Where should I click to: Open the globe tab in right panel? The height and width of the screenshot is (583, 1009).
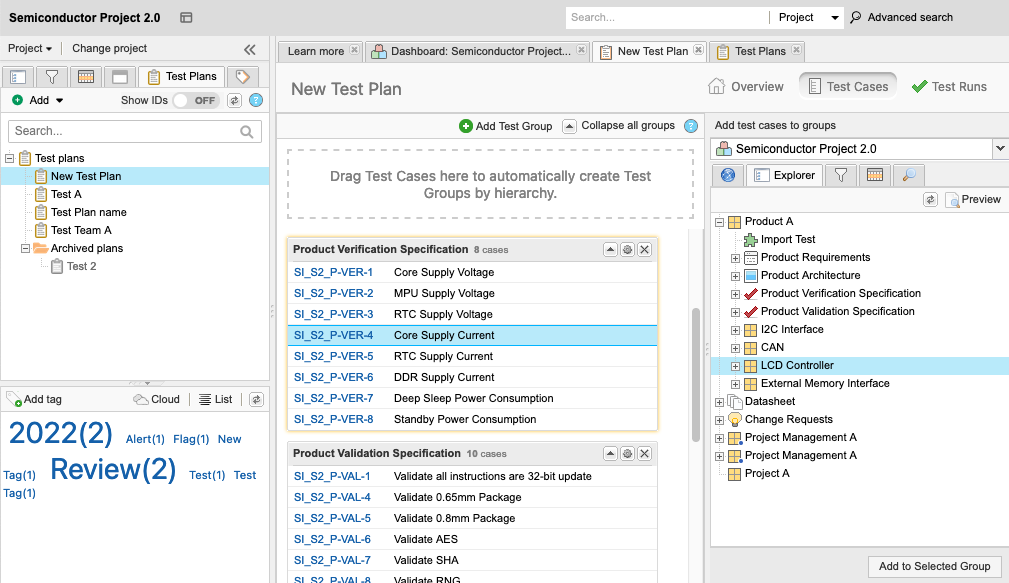[728, 175]
